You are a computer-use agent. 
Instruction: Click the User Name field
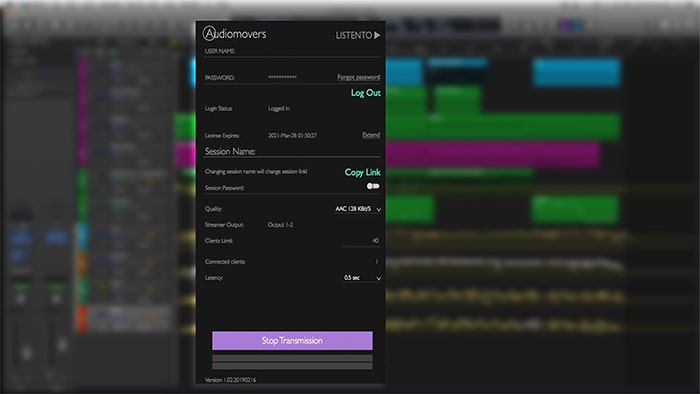click(292, 51)
